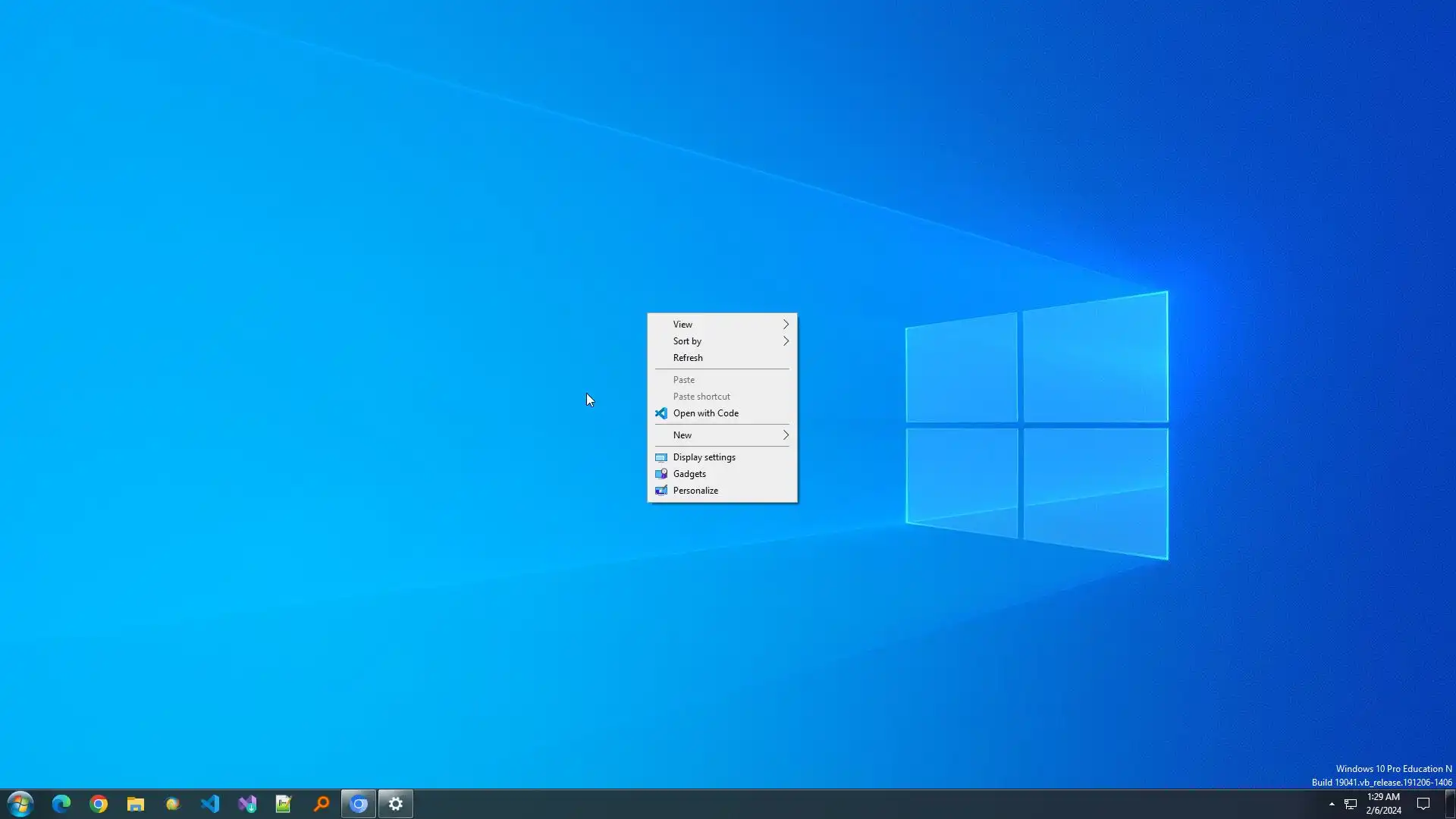
Task: Open Display settings from context menu
Action: [x=704, y=457]
